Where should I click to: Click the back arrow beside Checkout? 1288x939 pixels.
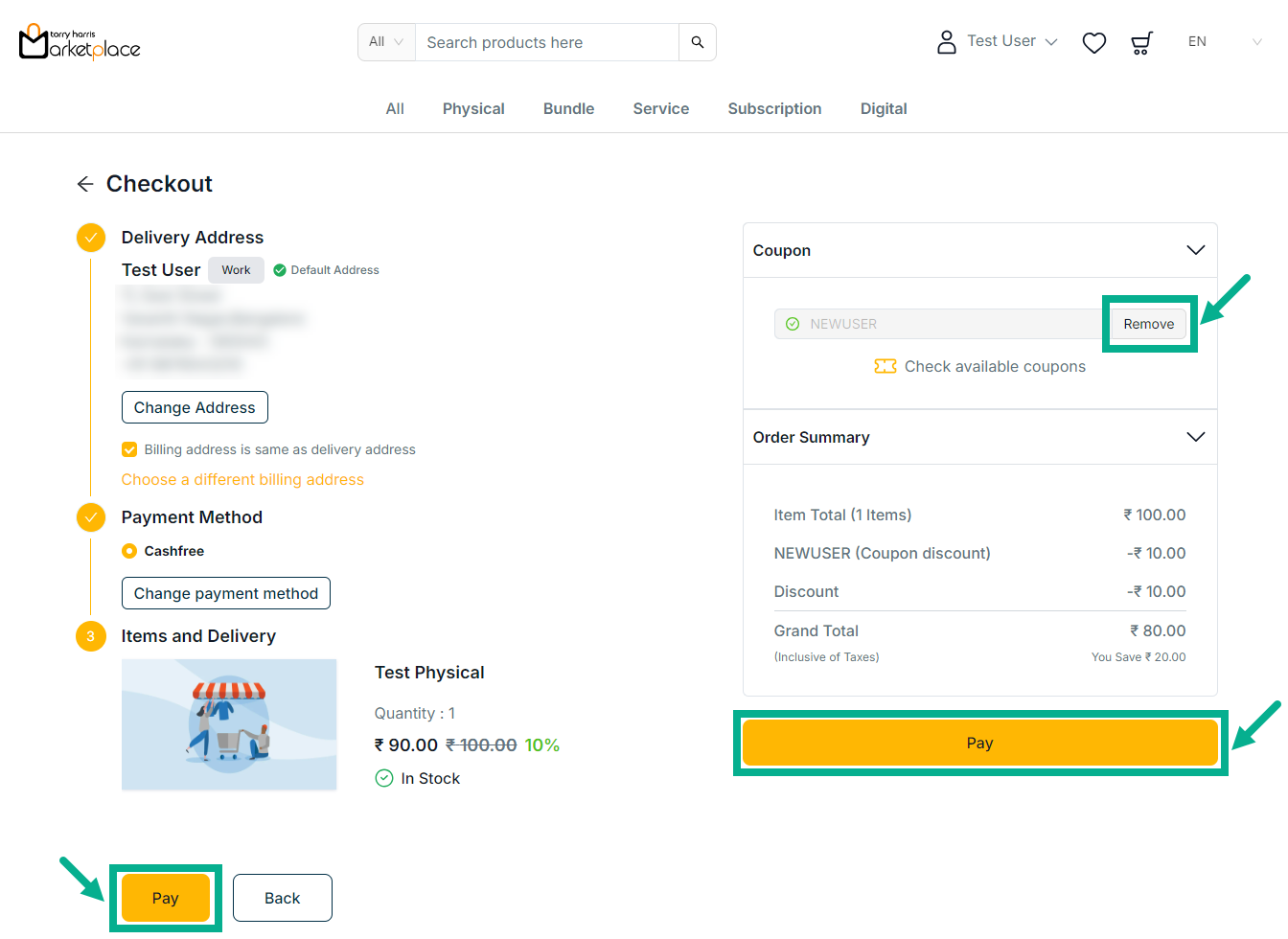pos(85,184)
